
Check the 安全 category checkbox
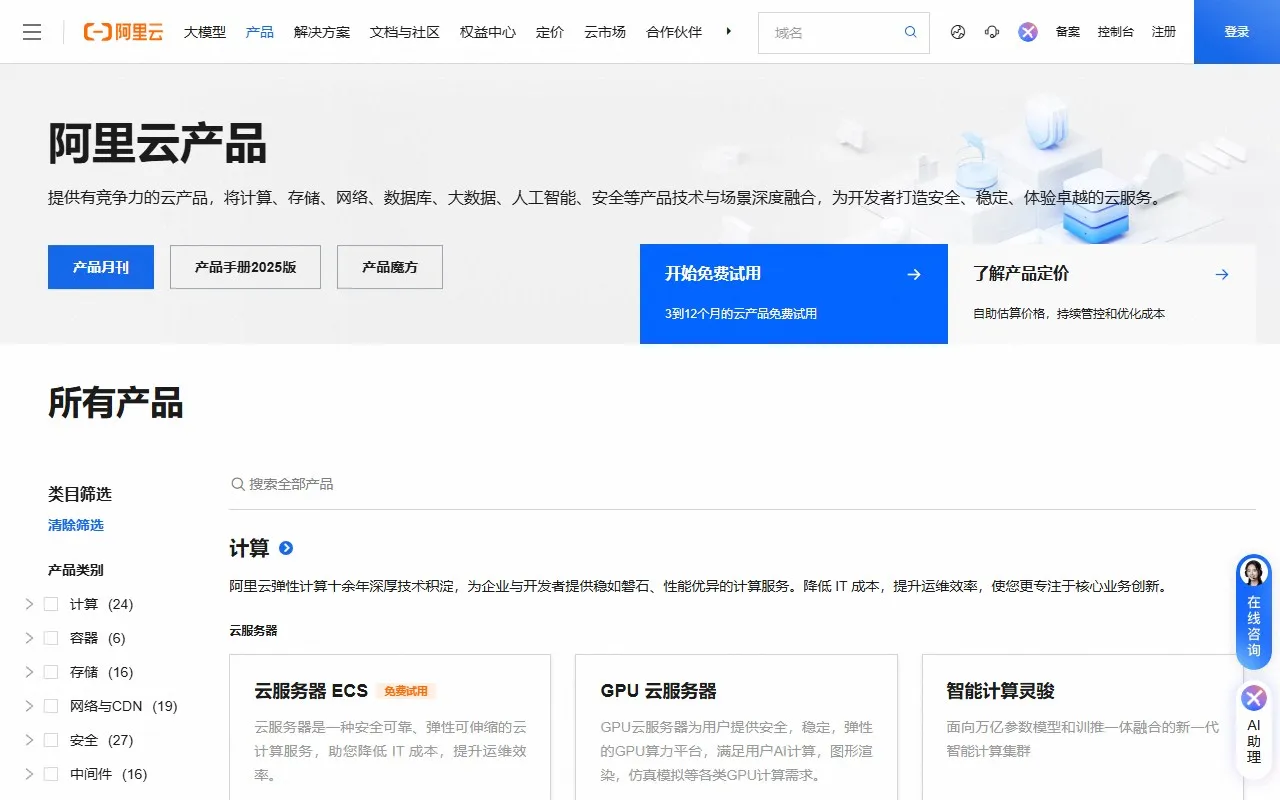tap(50, 740)
